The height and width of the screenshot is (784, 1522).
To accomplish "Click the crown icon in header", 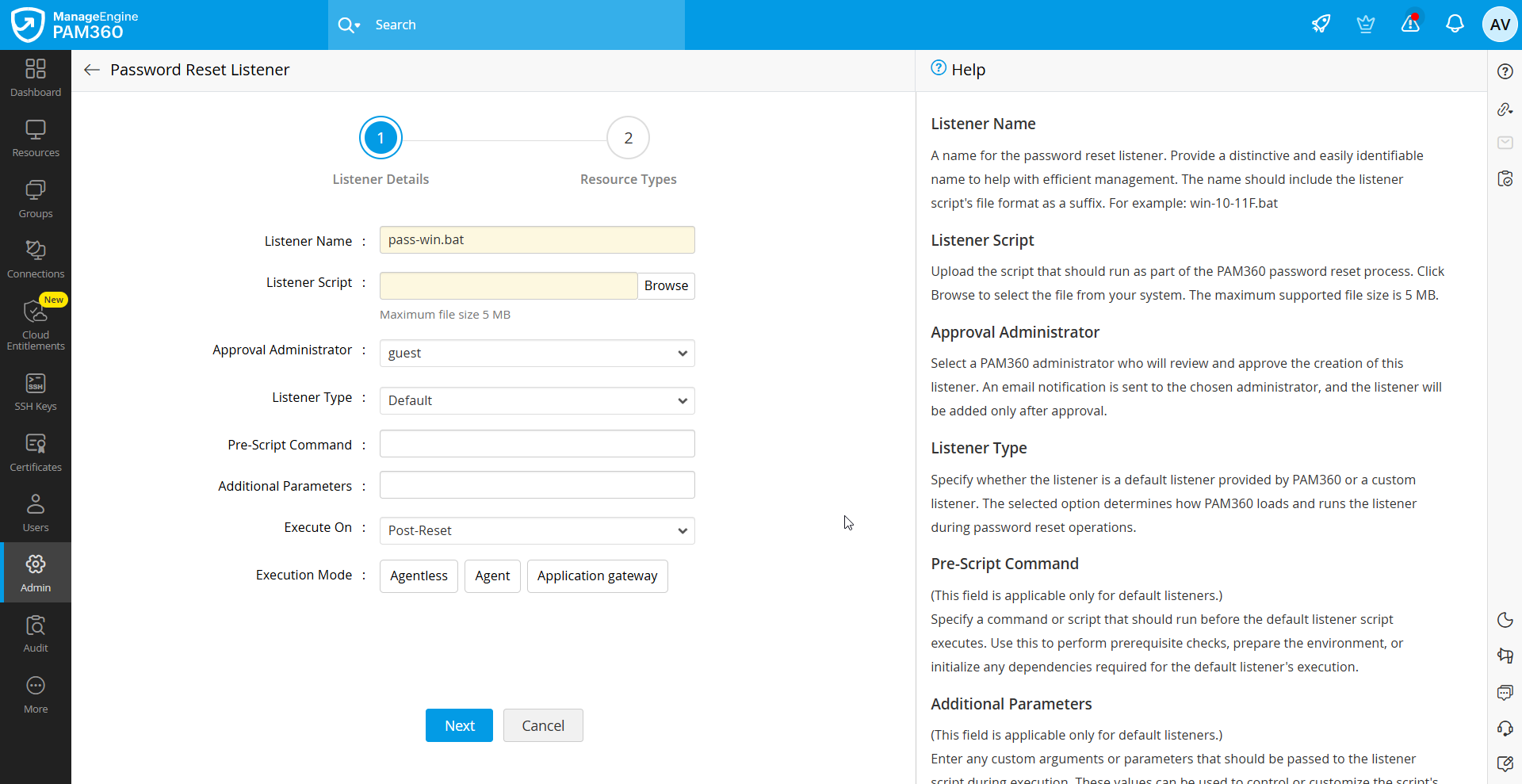I will pos(1365,25).
